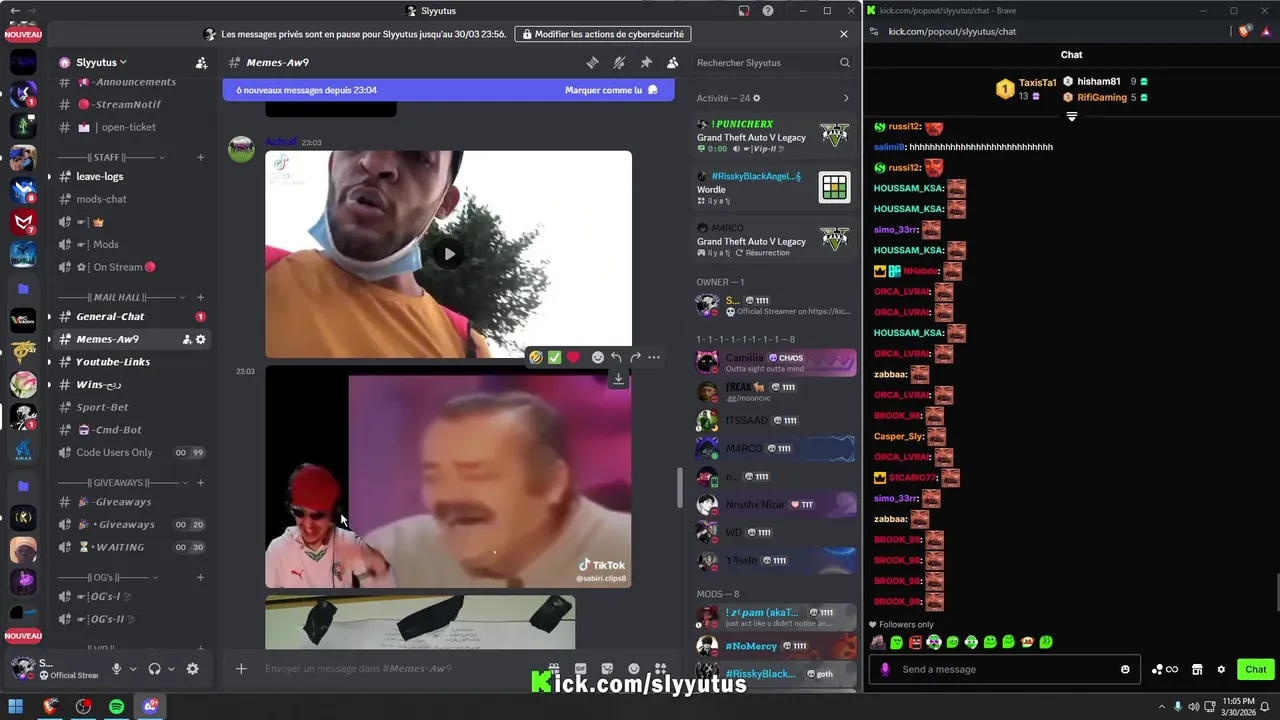Open Discord user settings gear
Screen dimensions: 1280x720
coord(193,669)
